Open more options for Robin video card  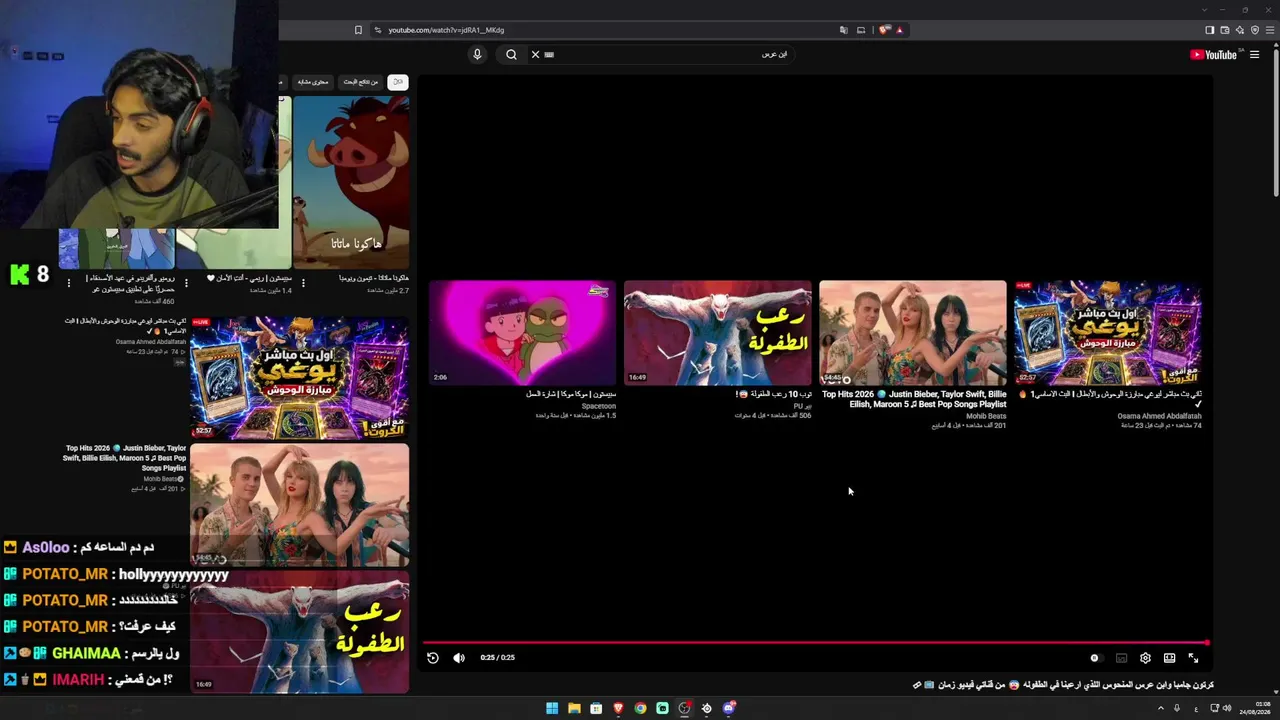(x=68, y=283)
